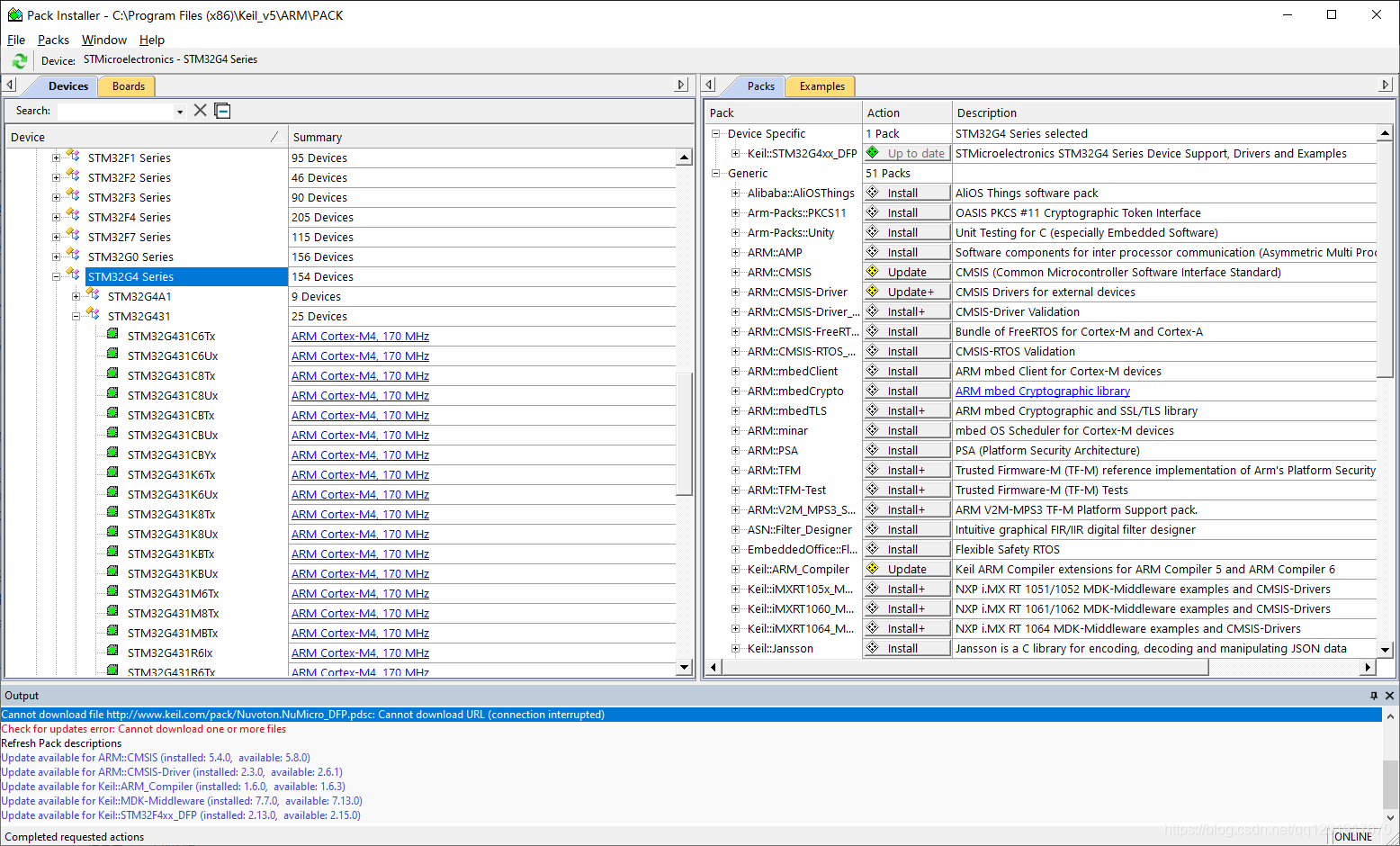Open the Search dropdown arrow
The height and width of the screenshot is (846, 1400).
(x=180, y=112)
